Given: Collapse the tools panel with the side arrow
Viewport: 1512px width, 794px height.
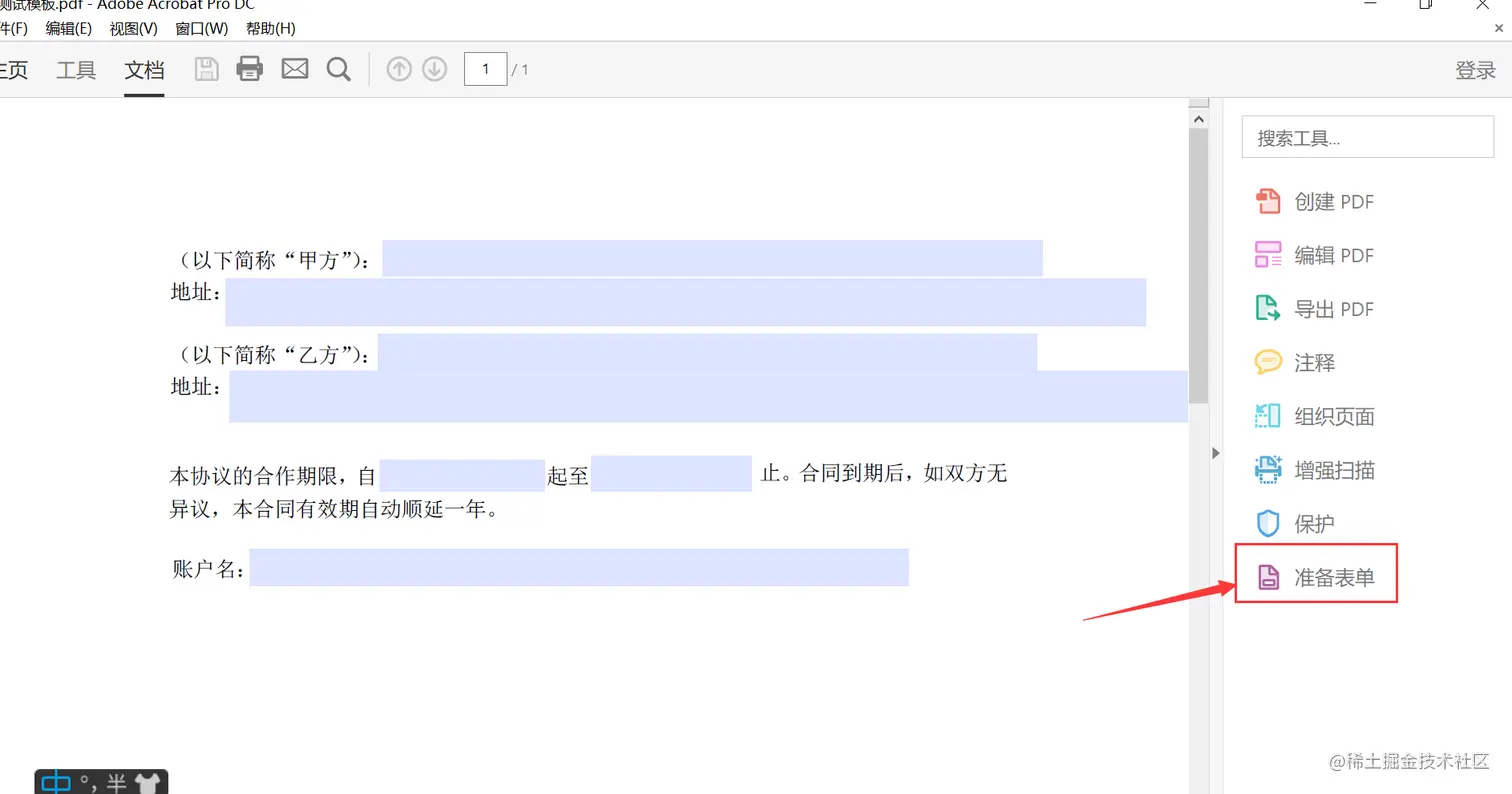Looking at the screenshot, I should [x=1215, y=452].
